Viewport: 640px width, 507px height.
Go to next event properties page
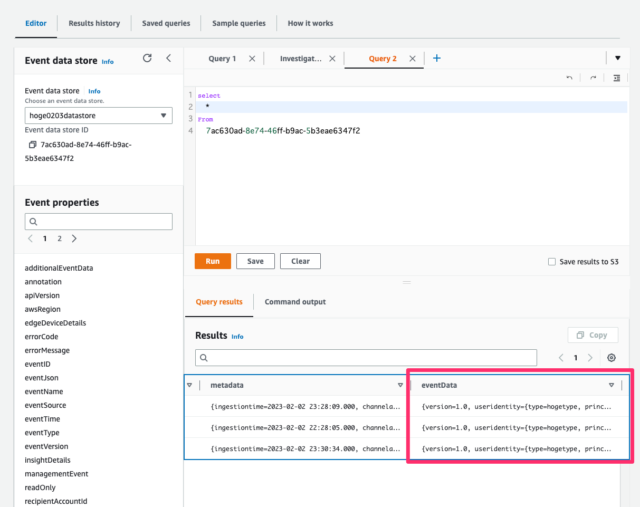tap(74, 238)
